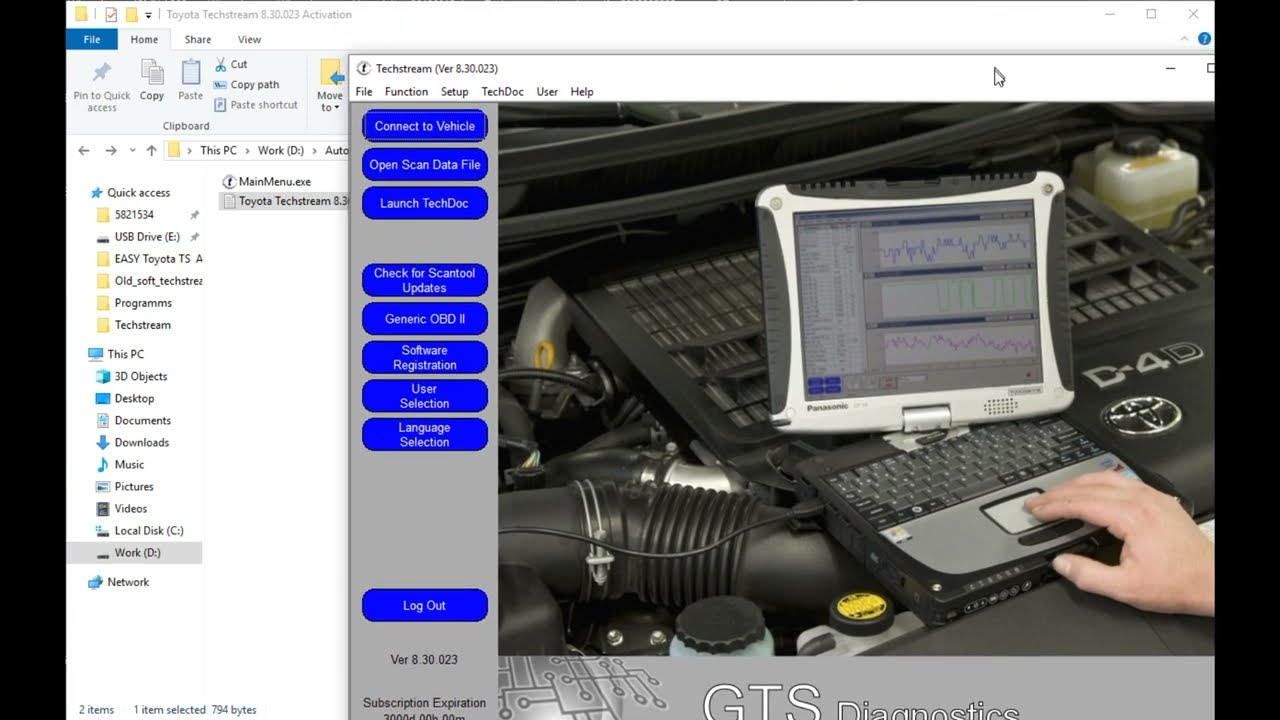Image resolution: width=1280 pixels, height=720 pixels.
Task: Open Network in navigation pane
Action: (127, 582)
